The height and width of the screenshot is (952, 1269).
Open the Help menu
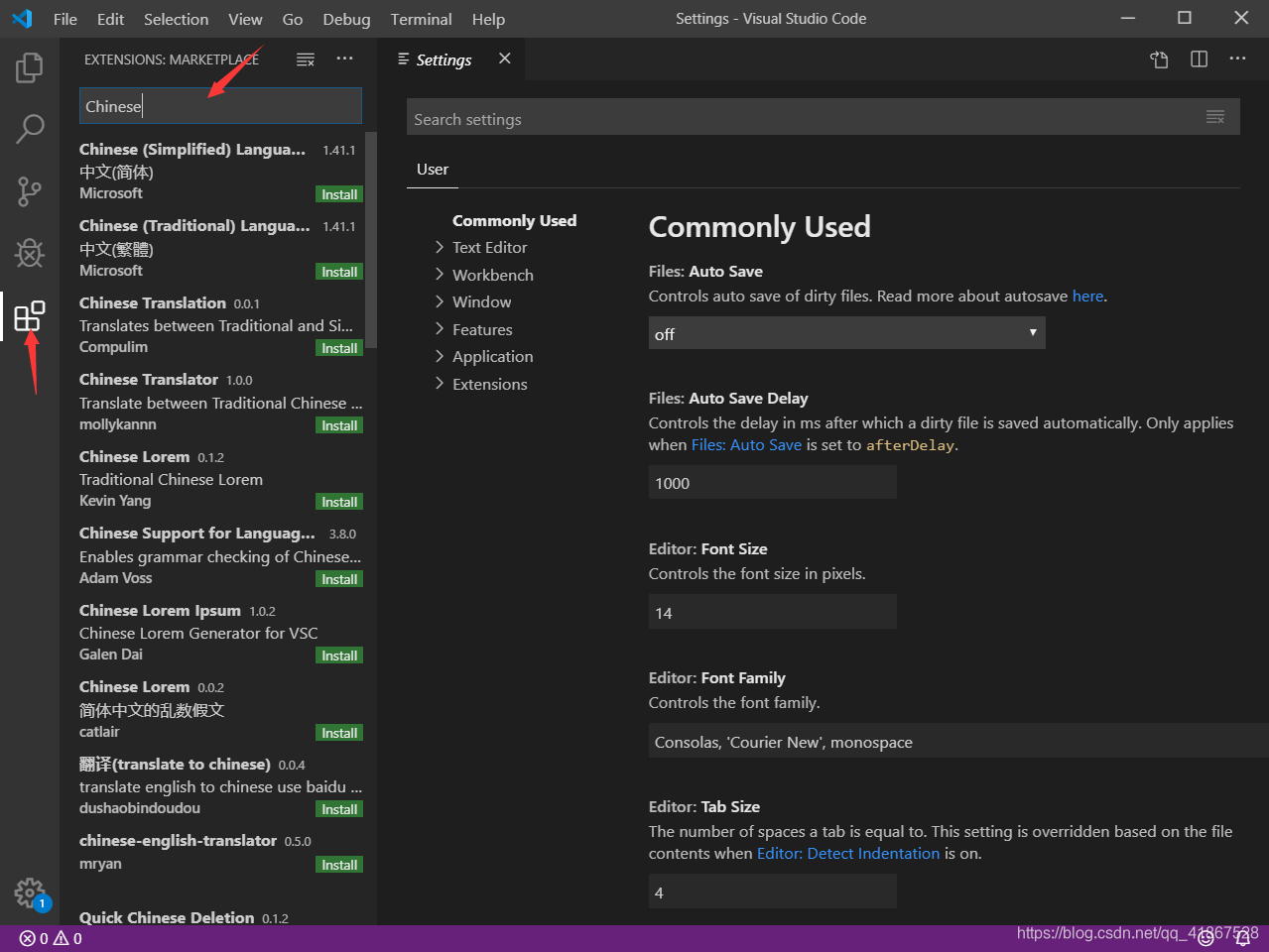pos(488,19)
